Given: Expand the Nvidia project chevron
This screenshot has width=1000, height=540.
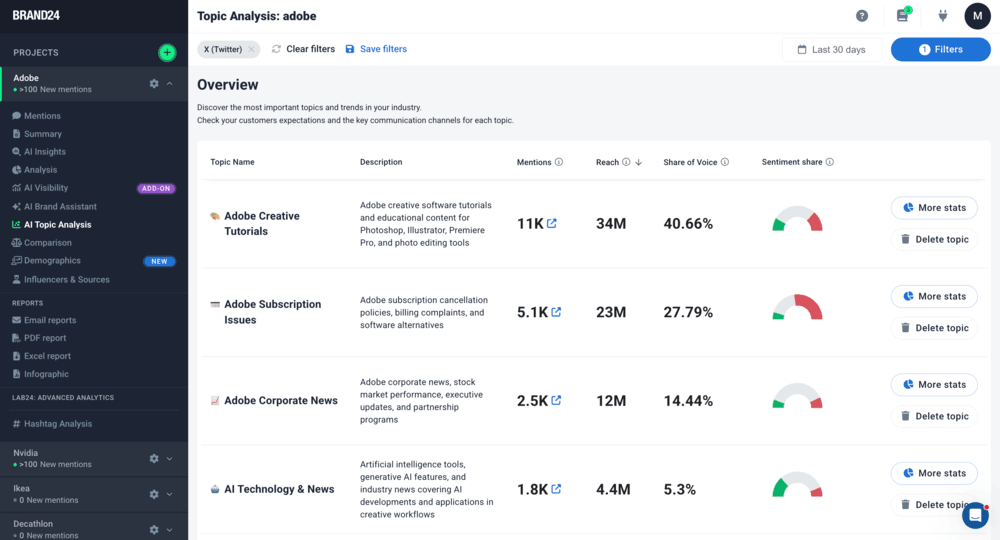Looking at the screenshot, I should point(170,459).
